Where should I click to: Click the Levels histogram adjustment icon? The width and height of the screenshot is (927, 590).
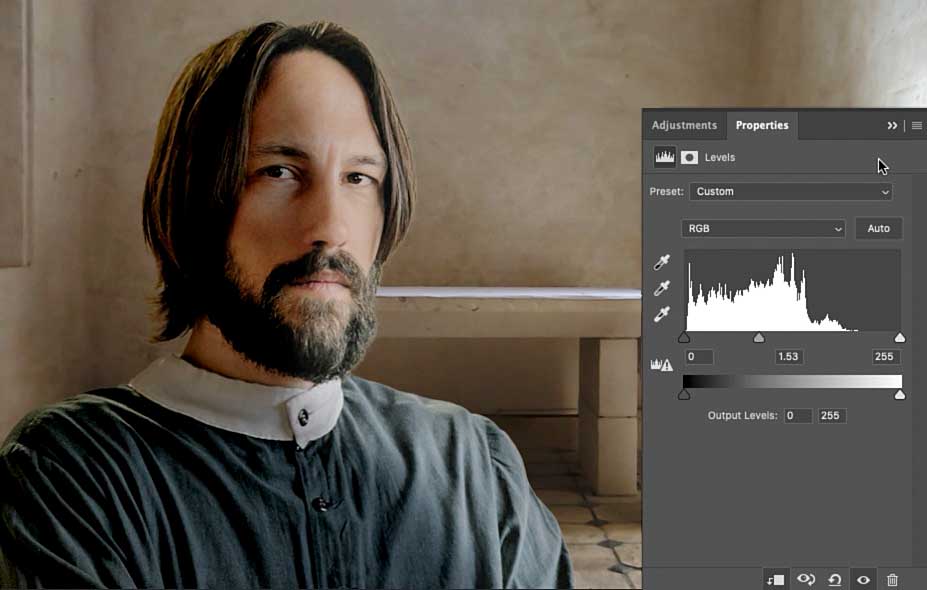[665, 157]
